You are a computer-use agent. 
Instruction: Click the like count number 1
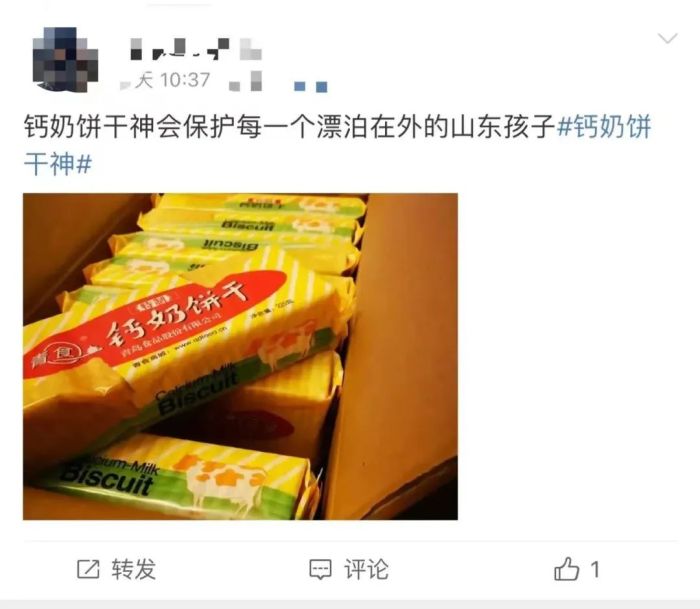pyautogui.click(x=595, y=570)
